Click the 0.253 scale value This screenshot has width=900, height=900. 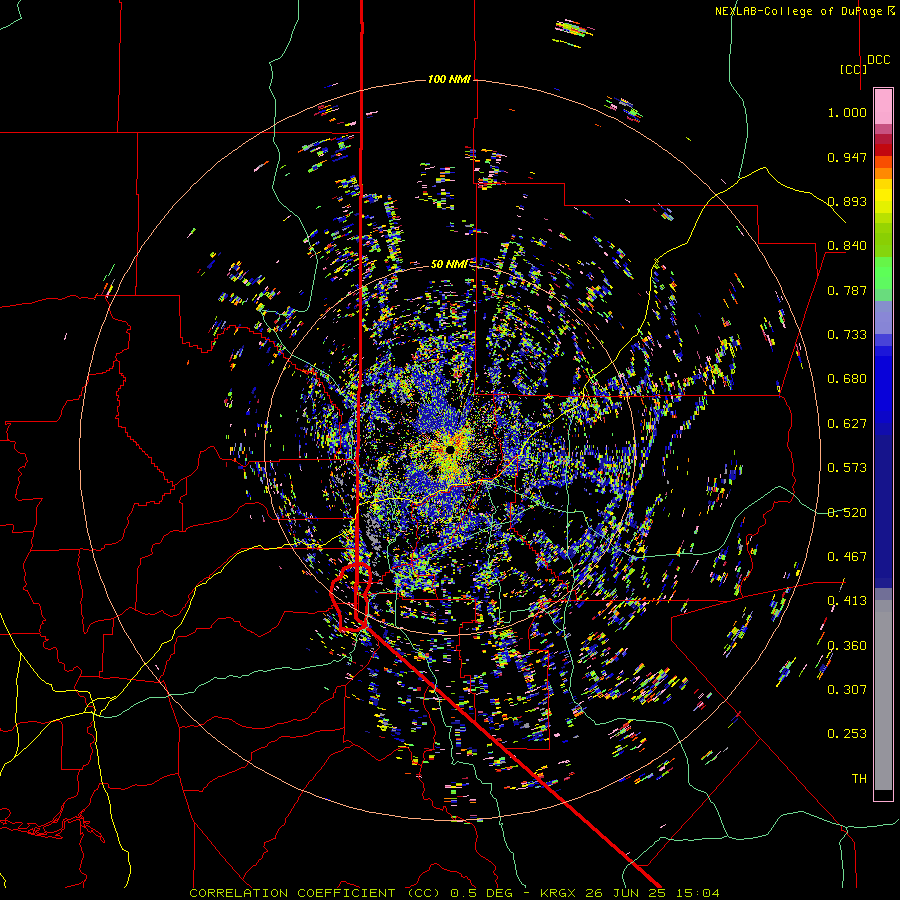[847, 734]
